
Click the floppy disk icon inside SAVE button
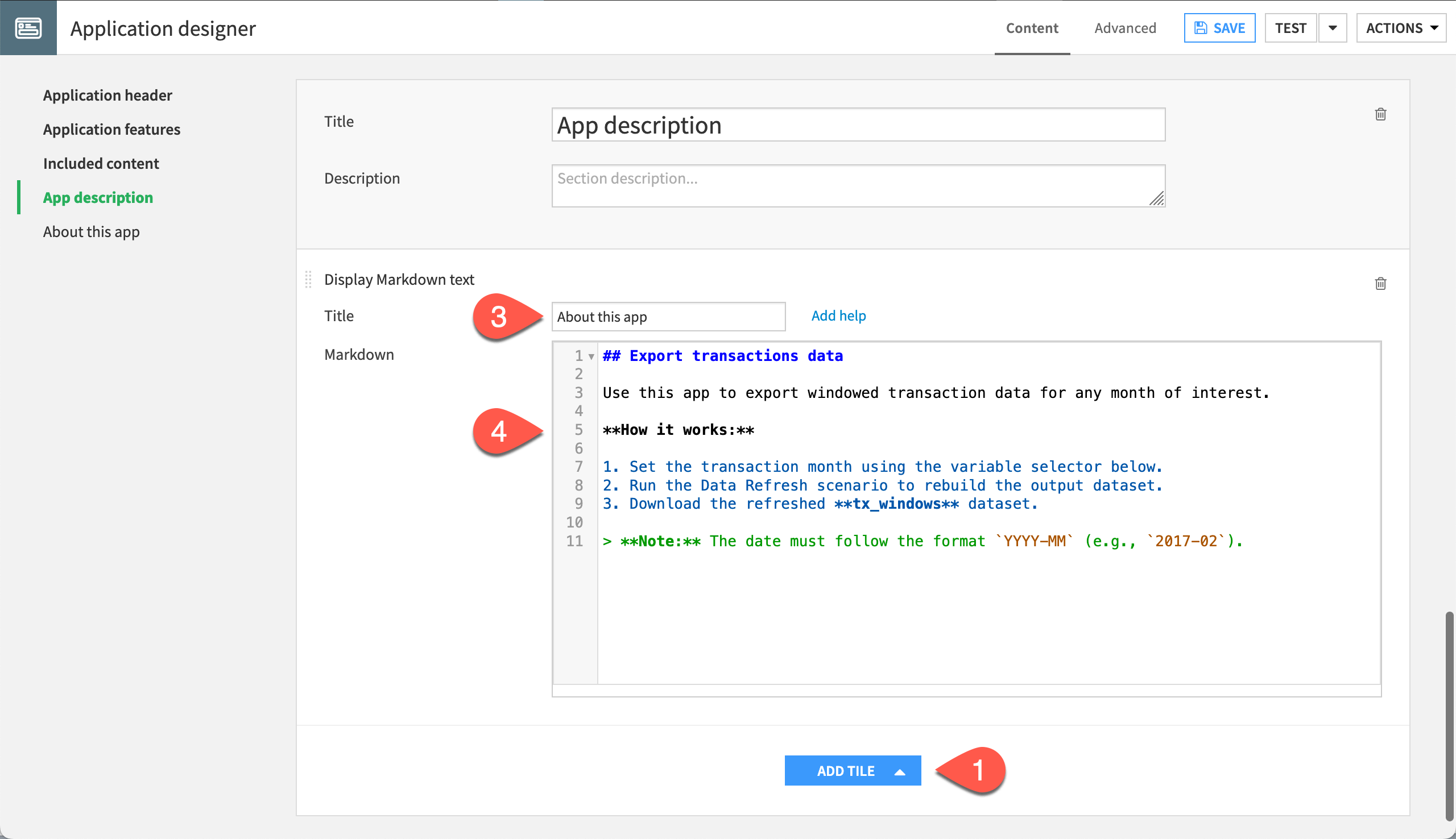[x=1201, y=27]
